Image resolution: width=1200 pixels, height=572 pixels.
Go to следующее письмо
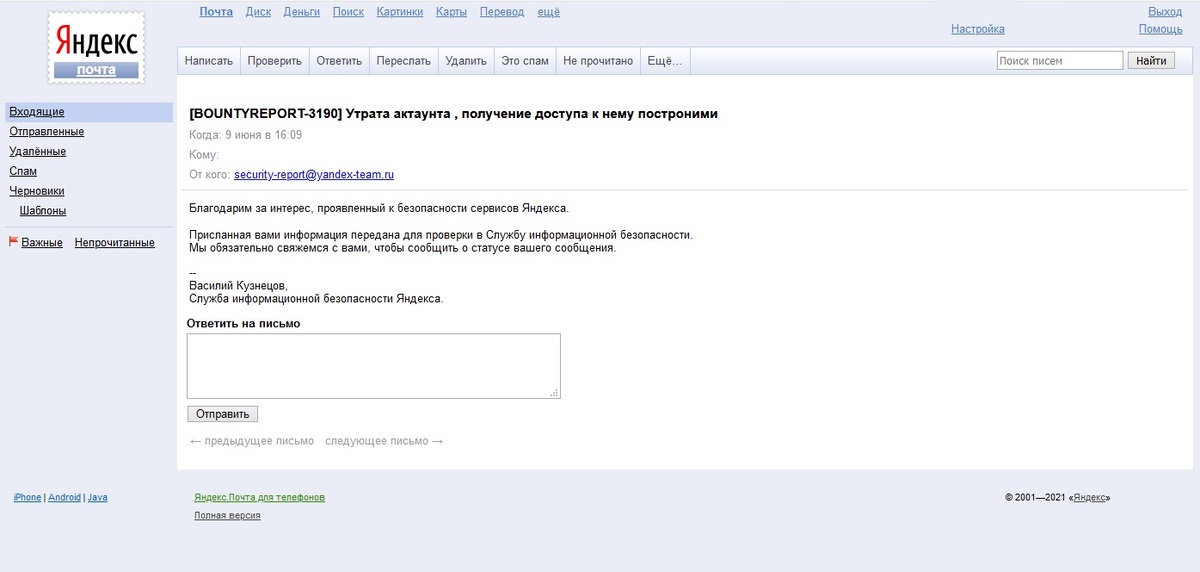pos(384,441)
